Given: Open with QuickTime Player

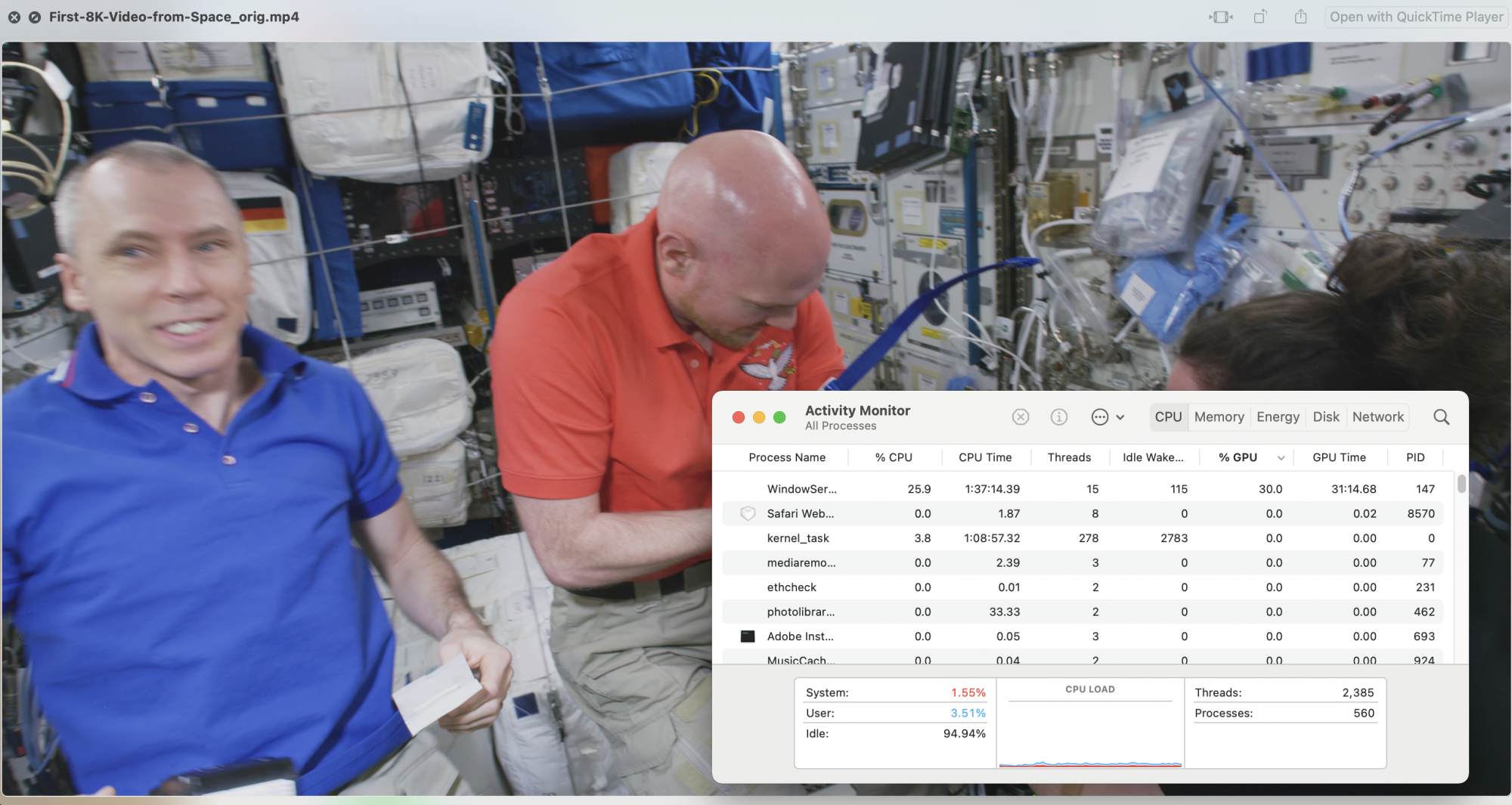Looking at the screenshot, I should tap(1416, 17).
